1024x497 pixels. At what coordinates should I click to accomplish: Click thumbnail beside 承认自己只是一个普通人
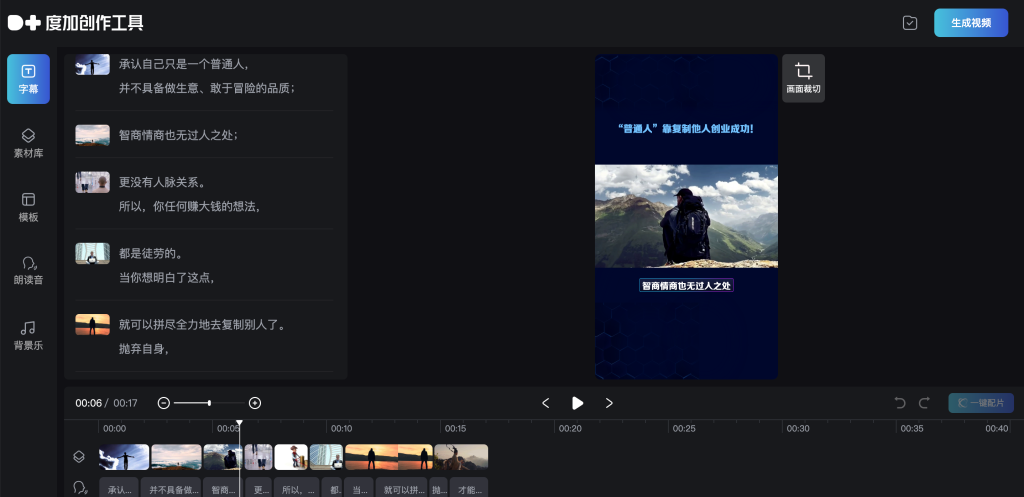92,64
